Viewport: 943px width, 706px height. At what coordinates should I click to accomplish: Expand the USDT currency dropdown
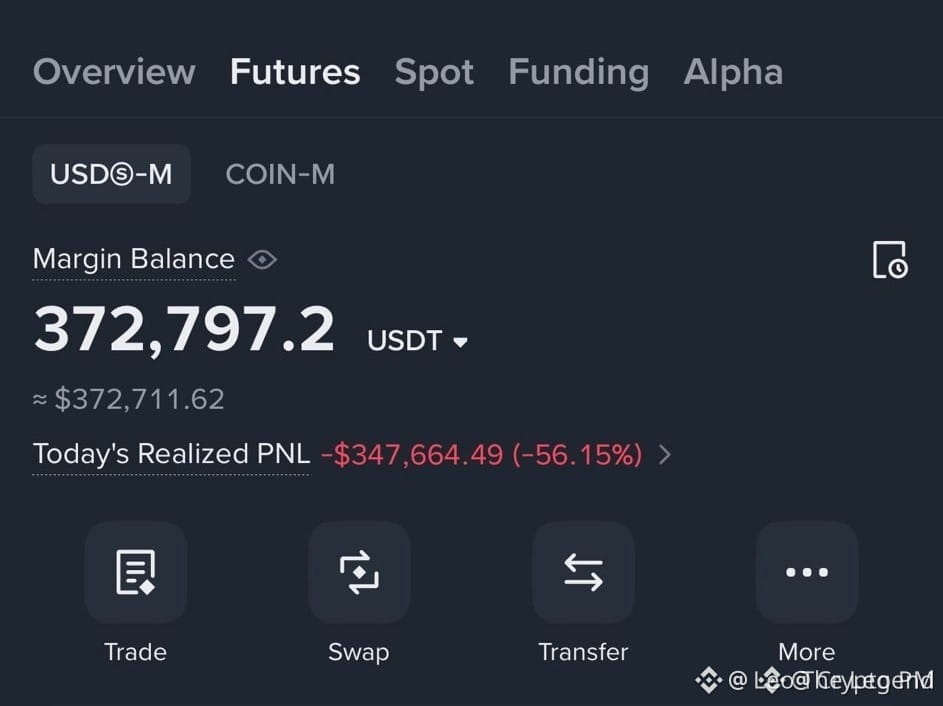click(x=417, y=341)
